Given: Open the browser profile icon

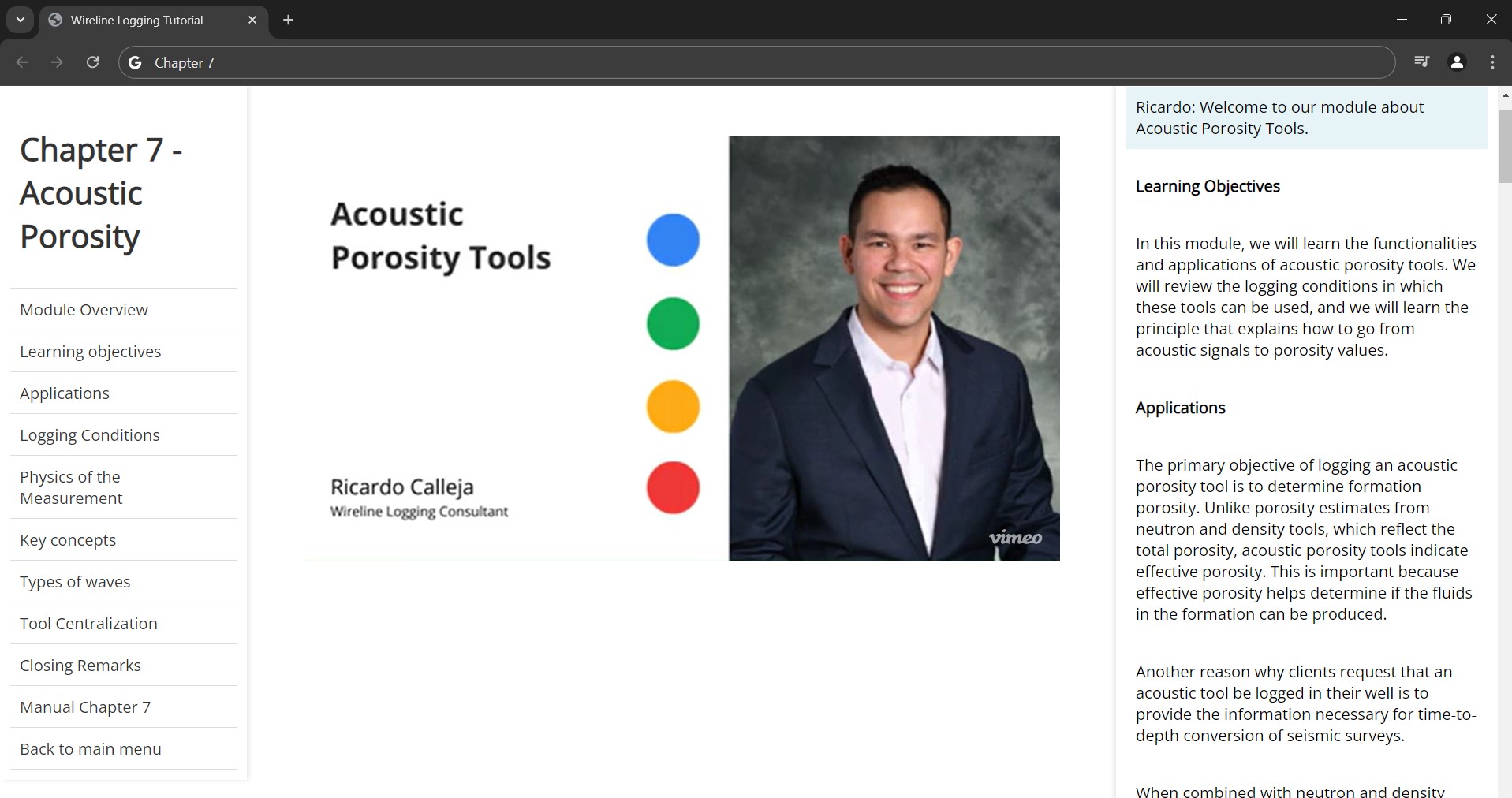Looking at the screenshot, I should [x=1457, y=62].
